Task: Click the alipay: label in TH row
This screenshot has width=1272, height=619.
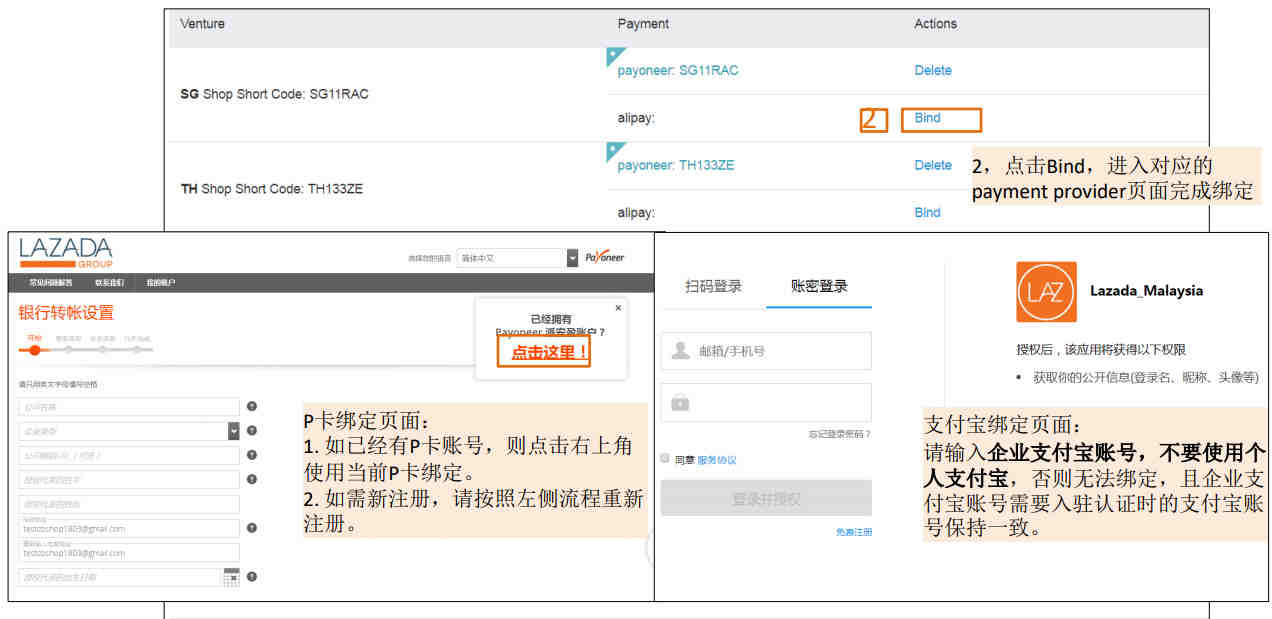Action: tap(636, 212)
